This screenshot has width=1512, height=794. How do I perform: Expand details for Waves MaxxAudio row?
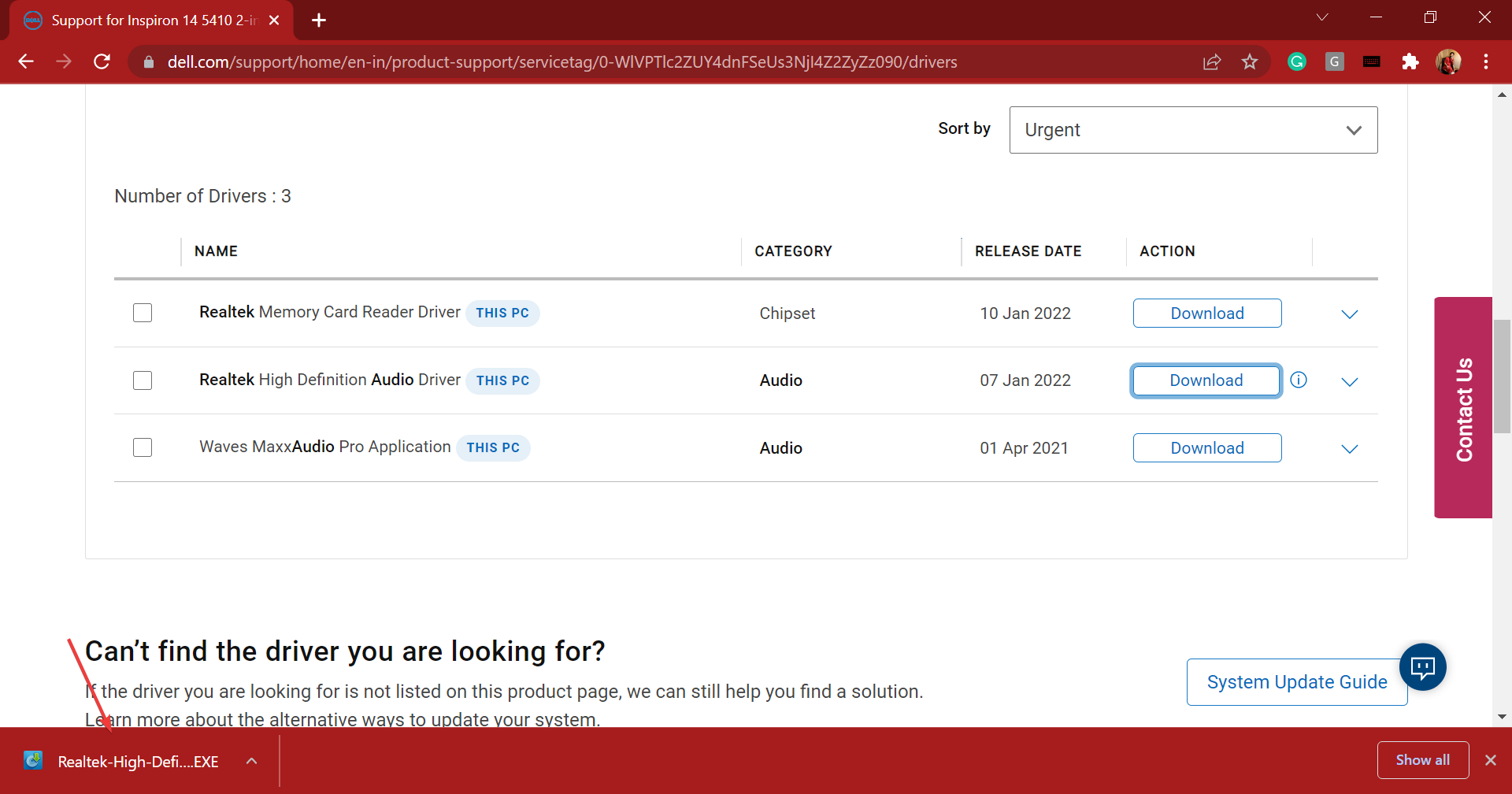coord(1350,449)
